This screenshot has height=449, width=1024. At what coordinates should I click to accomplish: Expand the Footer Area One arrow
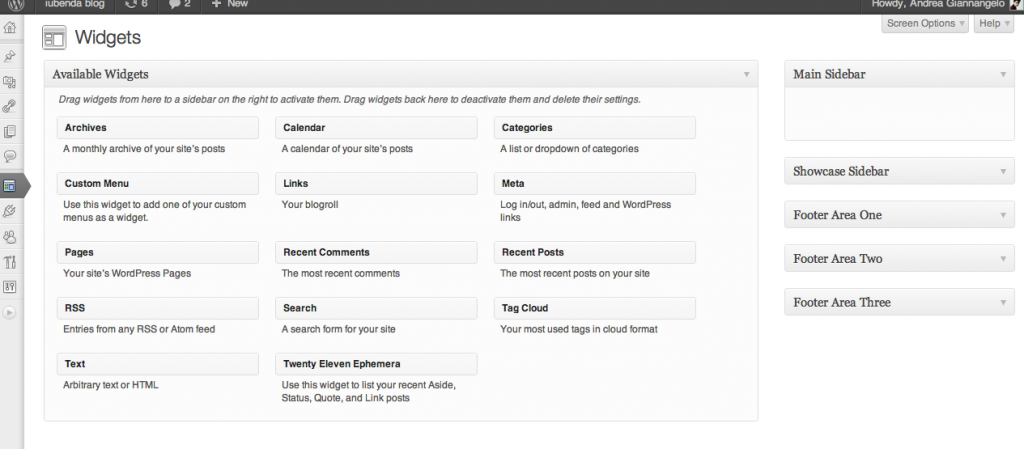click(x=1004, y=215)
